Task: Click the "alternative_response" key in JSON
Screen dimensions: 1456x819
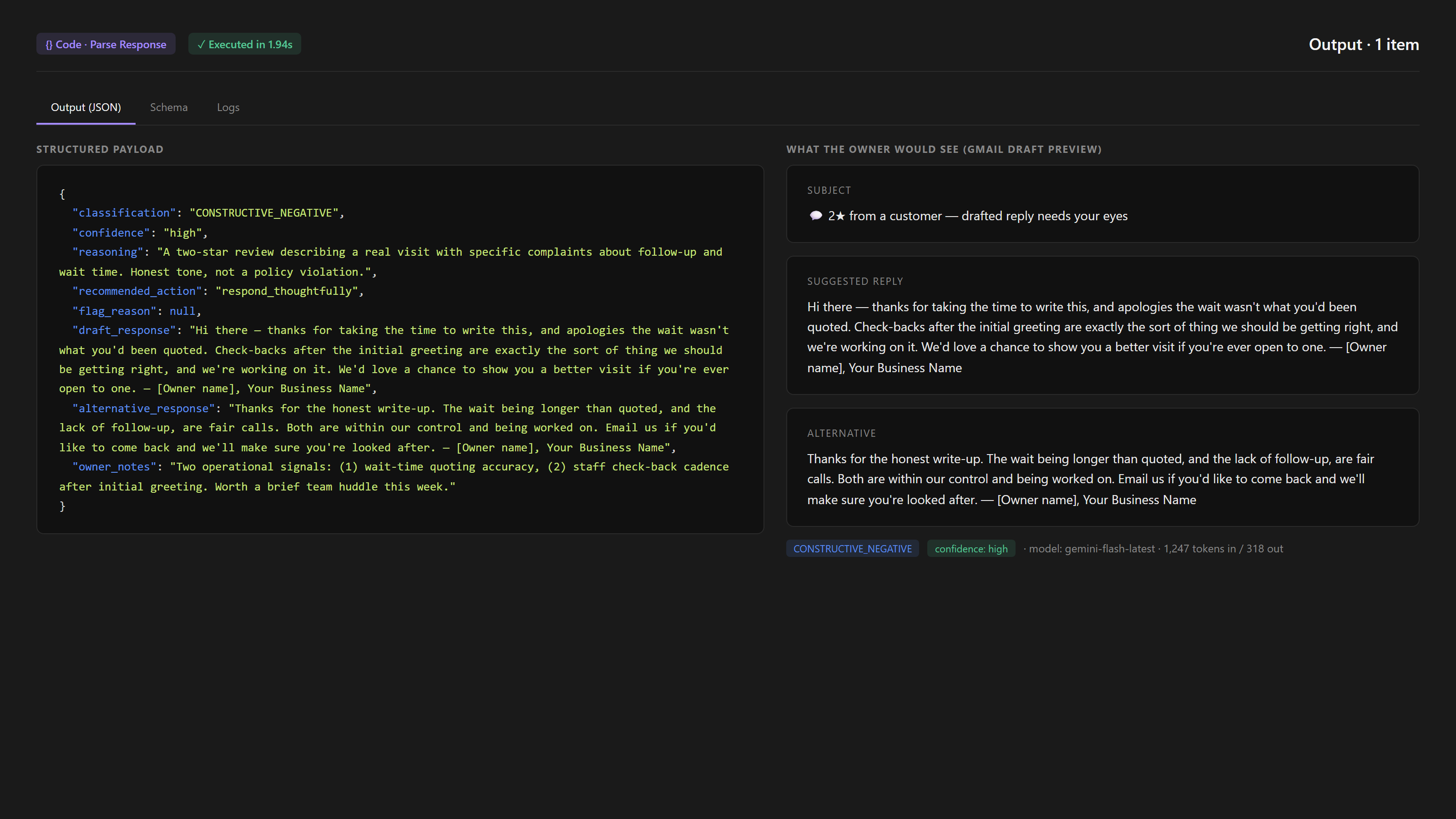Action: (x=144, y=409)
